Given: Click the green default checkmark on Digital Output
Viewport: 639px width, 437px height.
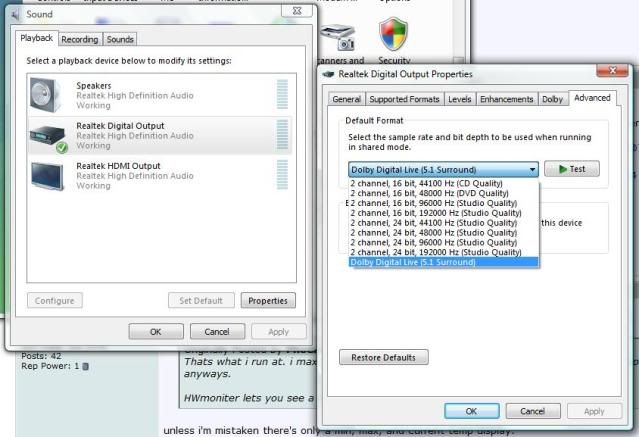Looking at the screenshot, I should (62, 147).
